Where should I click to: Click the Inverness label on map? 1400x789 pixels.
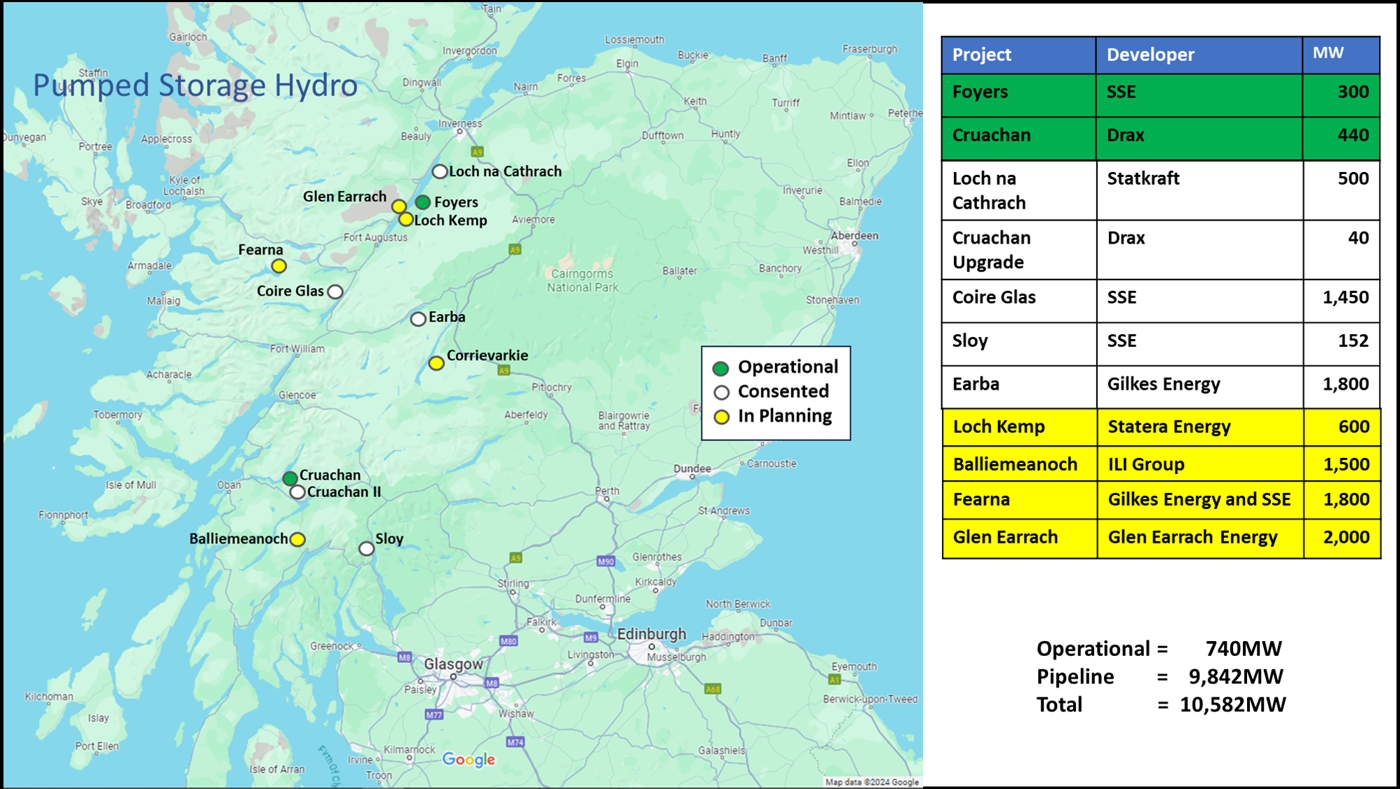(461, 124)
